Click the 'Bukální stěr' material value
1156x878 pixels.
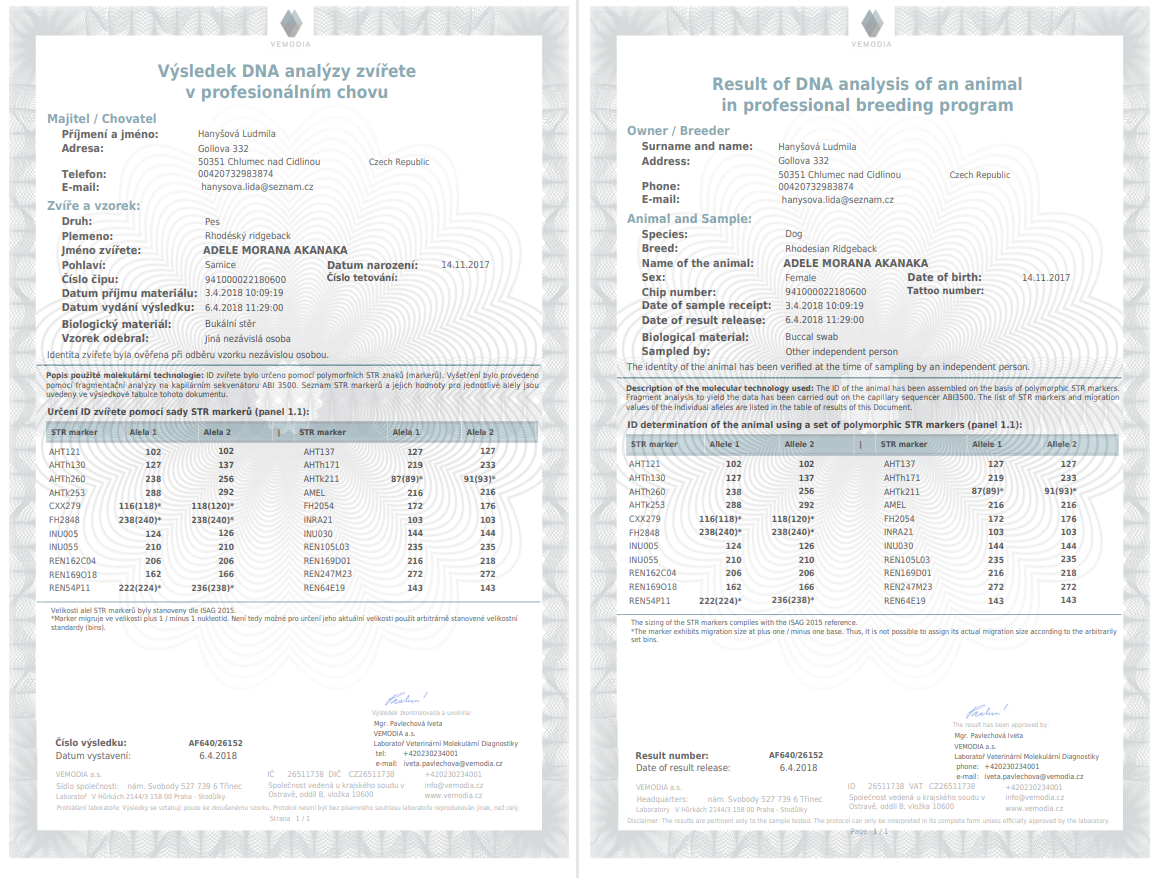230,324
